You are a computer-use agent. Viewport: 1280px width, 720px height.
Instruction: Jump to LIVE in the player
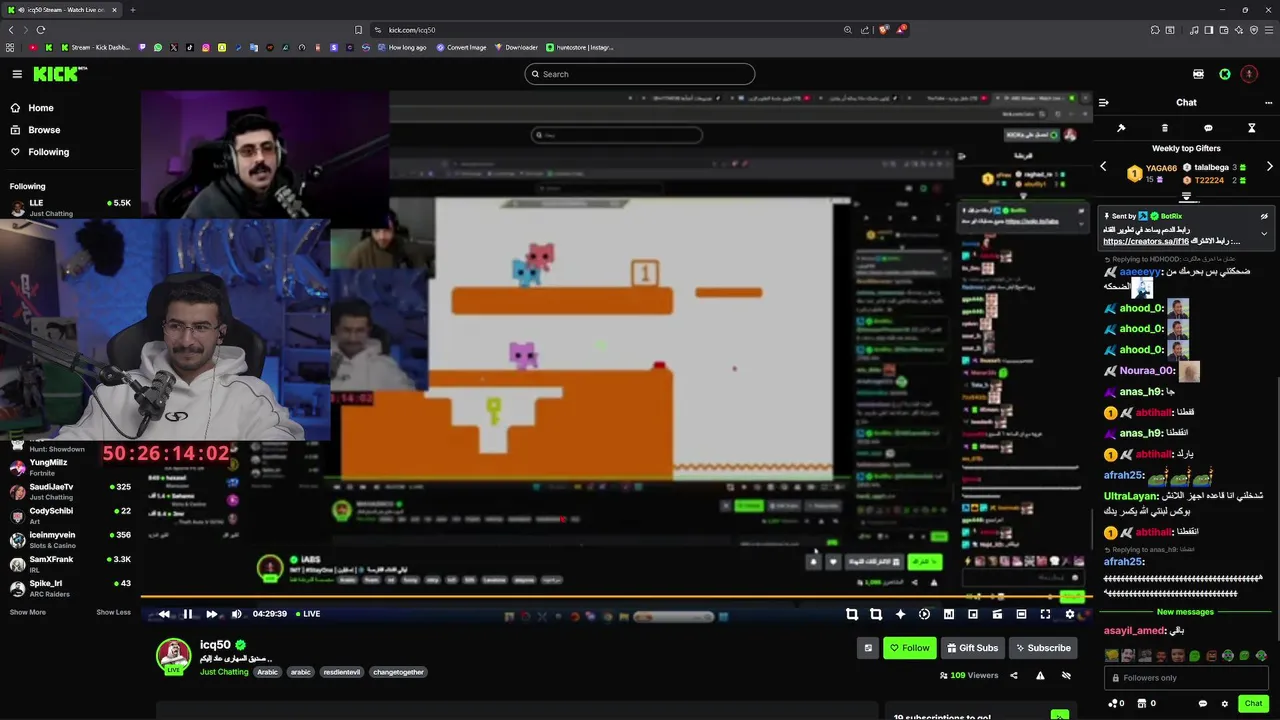tap(307, 614)
